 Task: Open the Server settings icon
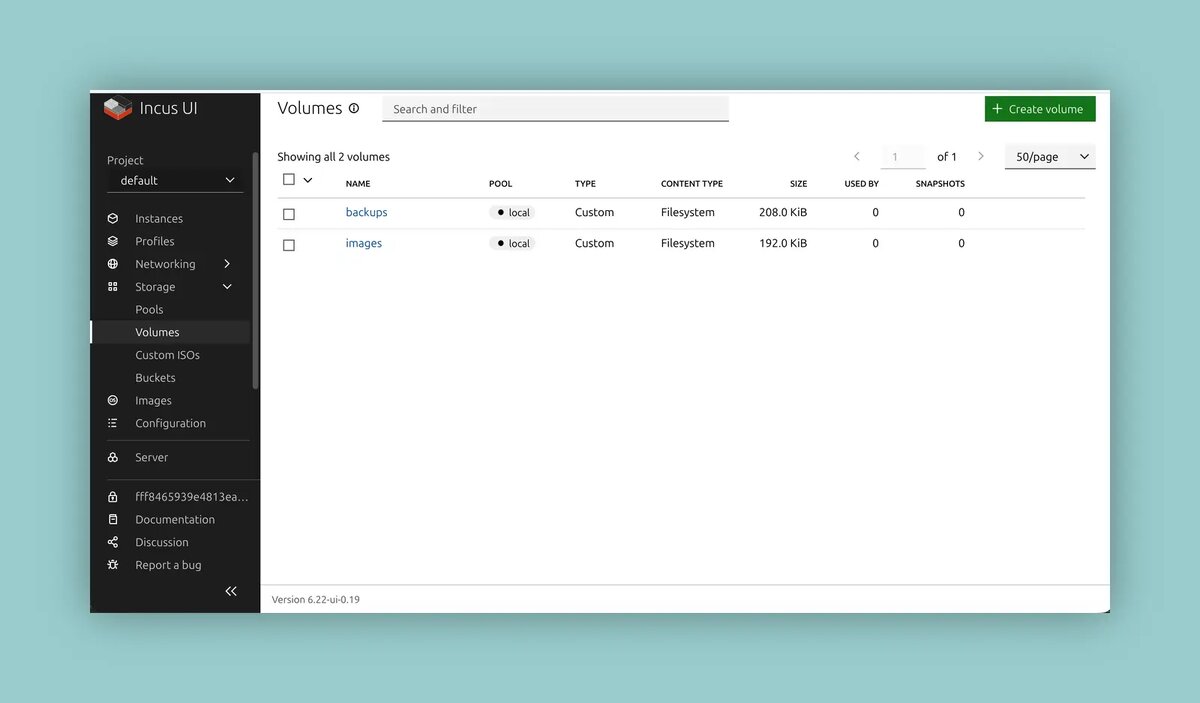[x=113, y=457]
